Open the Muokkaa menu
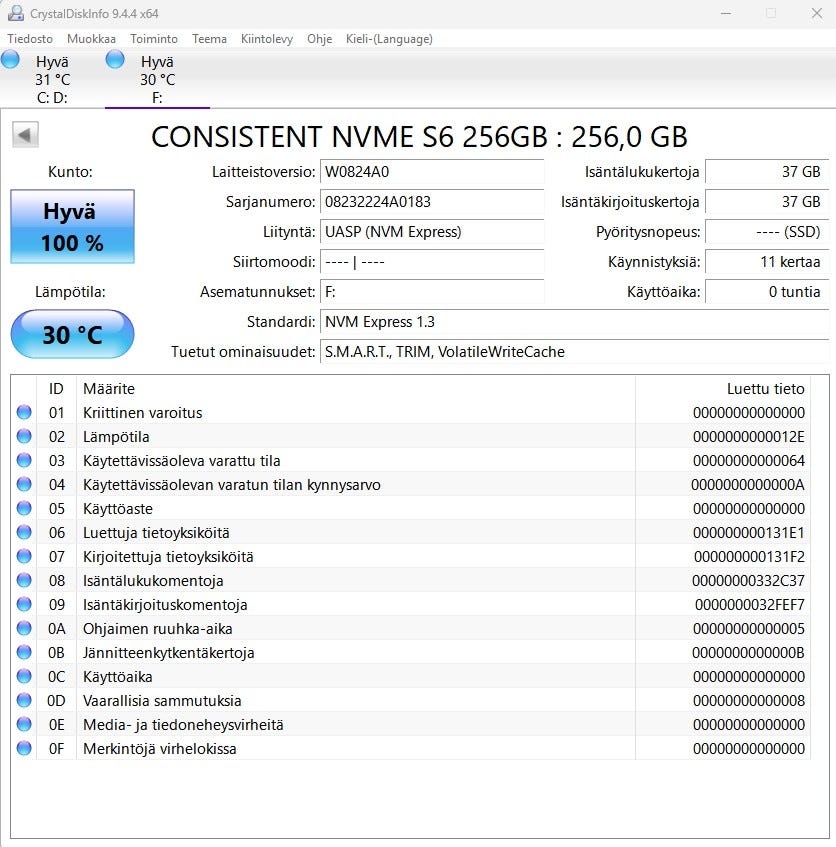This screenshot has width=836, height=847. (91, 39)
